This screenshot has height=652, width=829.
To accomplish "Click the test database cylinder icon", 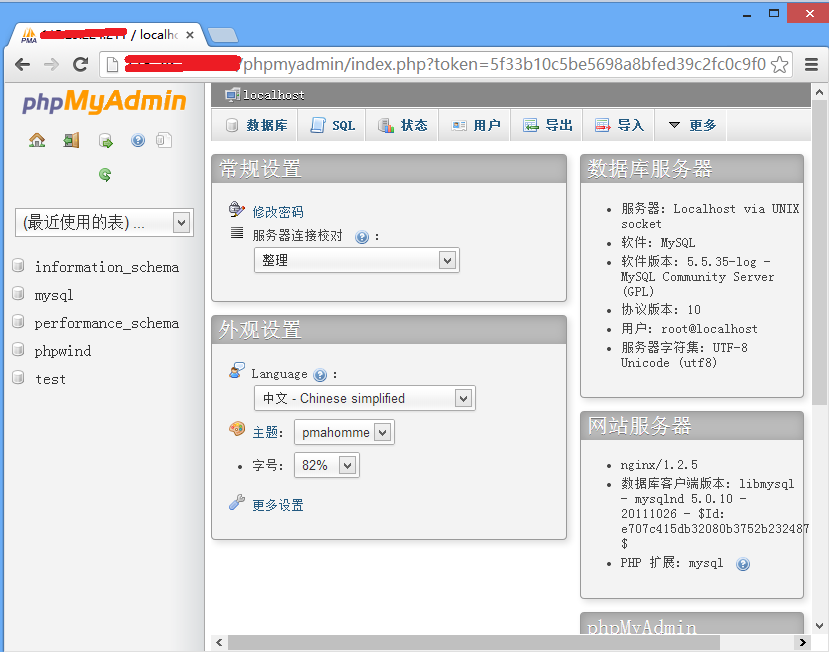I will click(19, 377).
